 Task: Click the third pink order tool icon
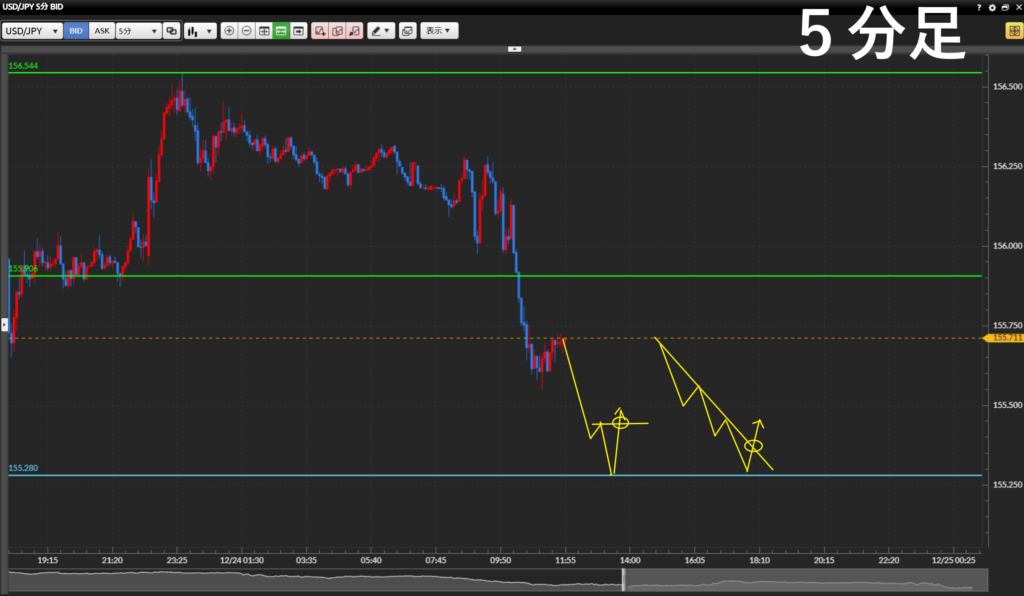[354, 31]
